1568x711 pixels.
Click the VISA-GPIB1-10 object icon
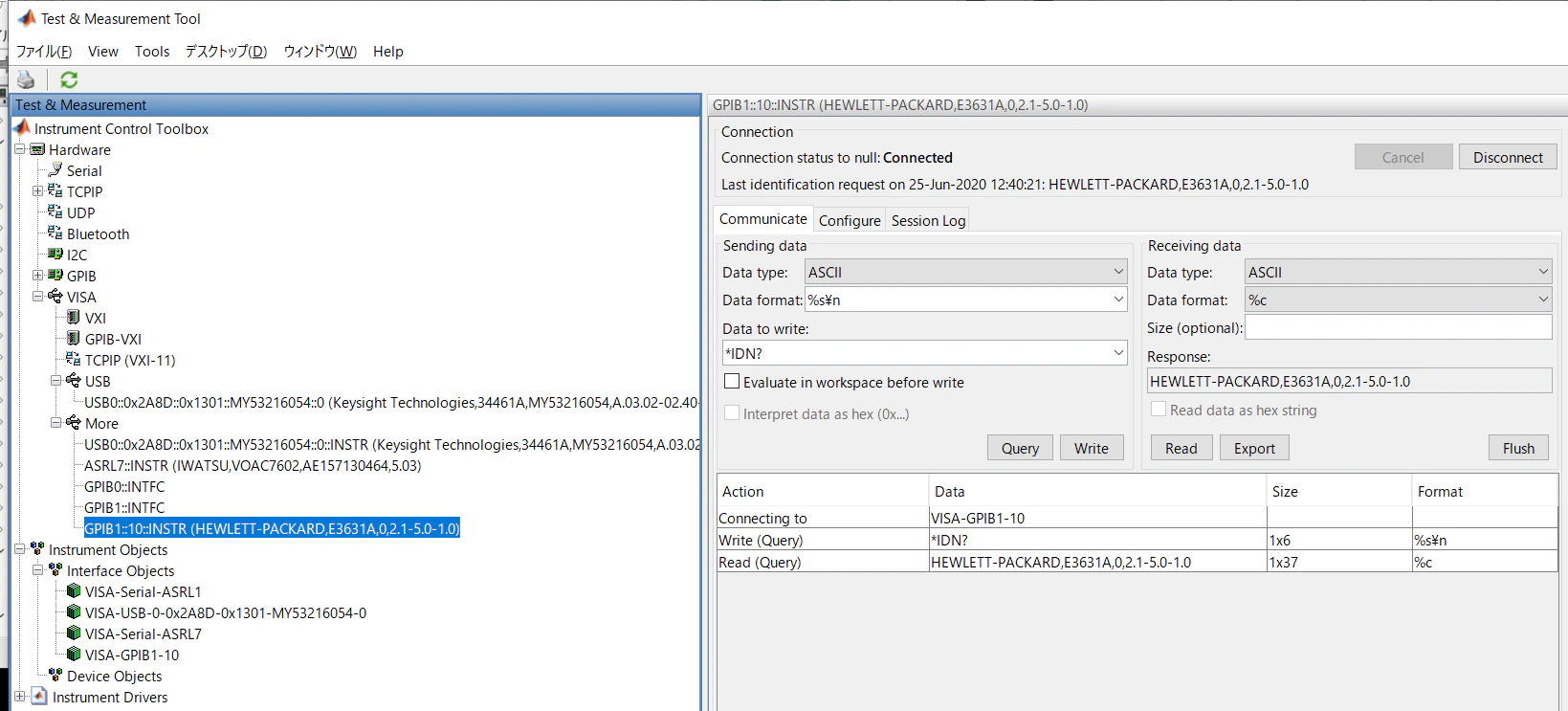tap(74, 655)
